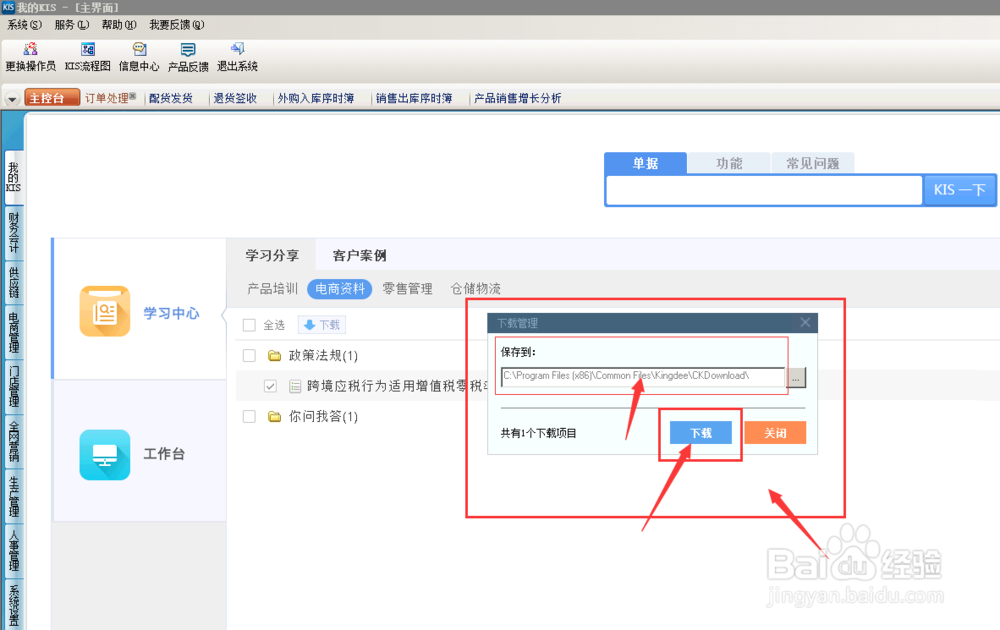Open the 我的KIS sidebar tab
This screenshot has width=1000, height=630.
[x=13, y=177]
